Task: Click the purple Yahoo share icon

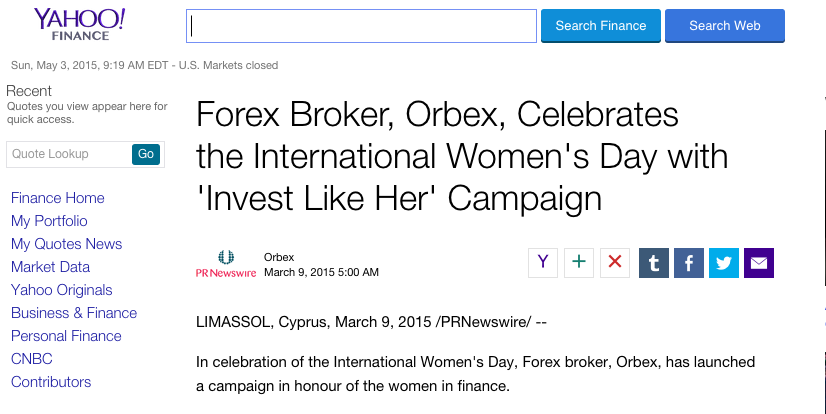Action: pyautogui.click(x=543, y=263)
